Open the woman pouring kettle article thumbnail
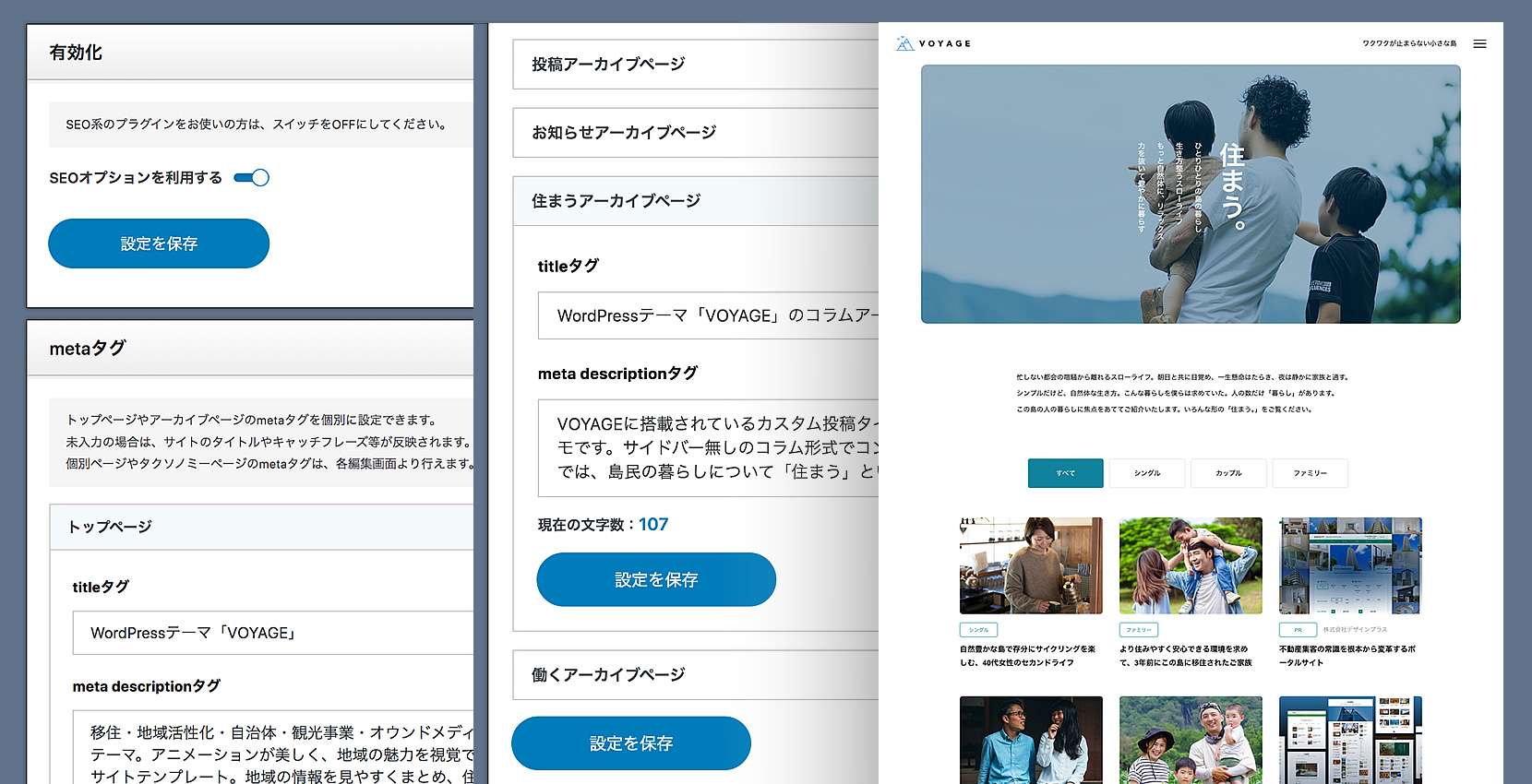 1031,565
